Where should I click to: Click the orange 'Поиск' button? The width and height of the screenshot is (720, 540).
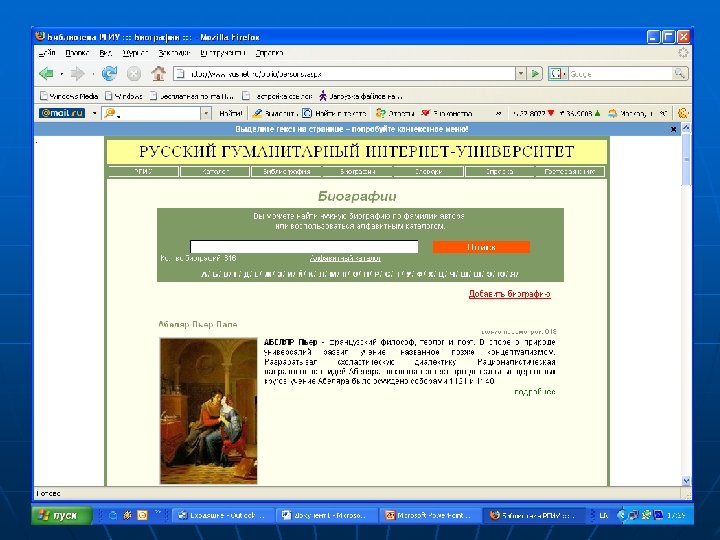pos(481,247)
